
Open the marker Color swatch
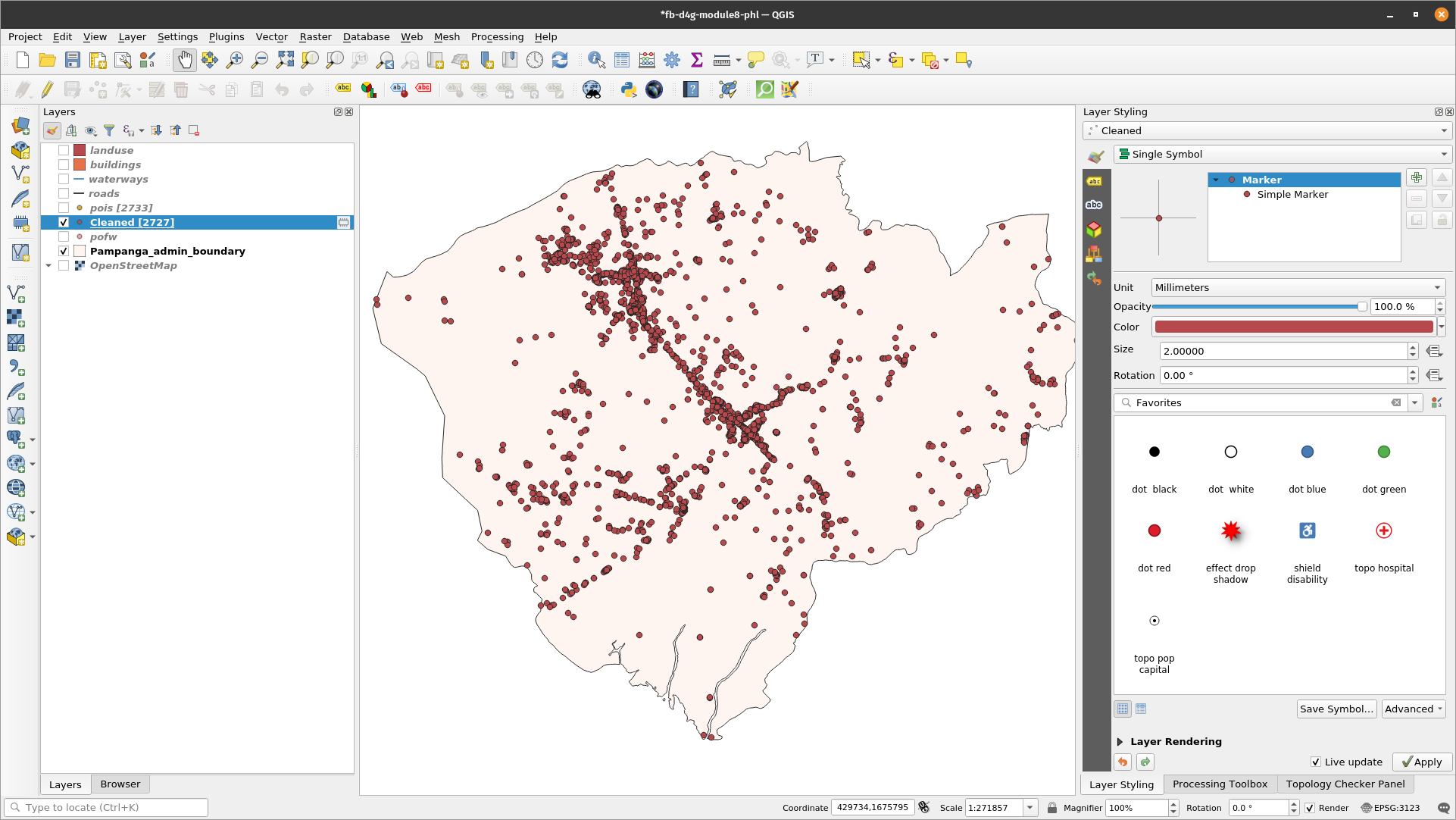(1293, 327)
